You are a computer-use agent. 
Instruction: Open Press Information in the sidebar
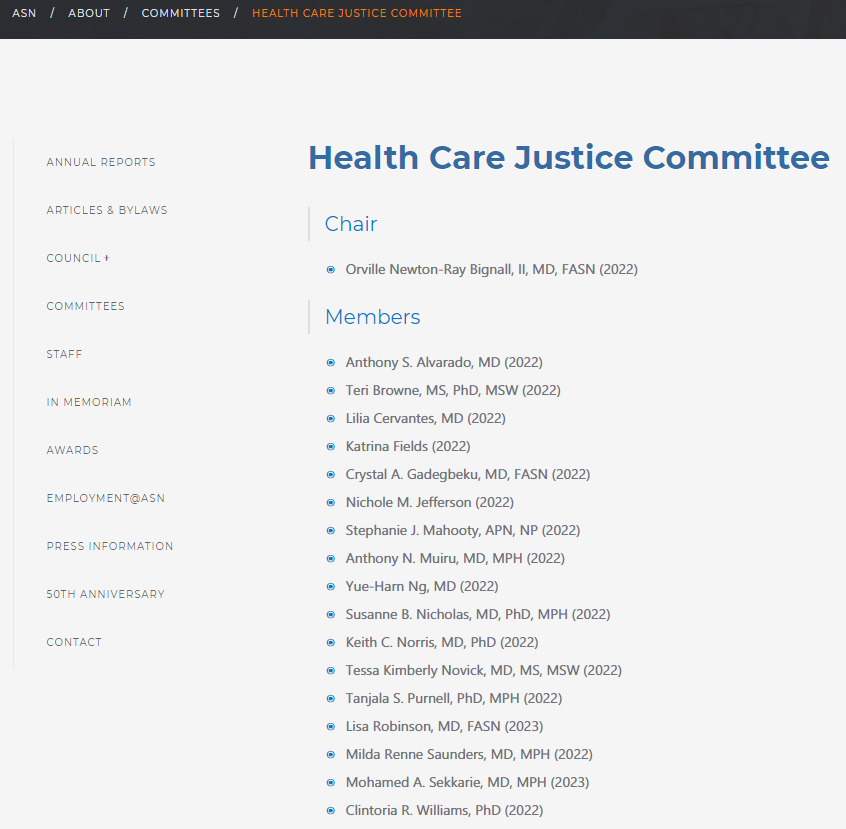(x=110, y=546)
